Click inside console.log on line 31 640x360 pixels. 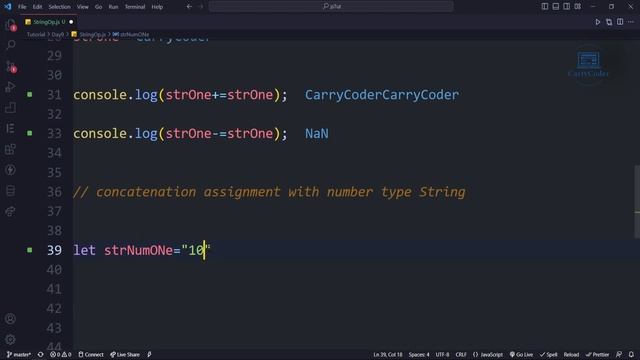click(x=180, y=95)
